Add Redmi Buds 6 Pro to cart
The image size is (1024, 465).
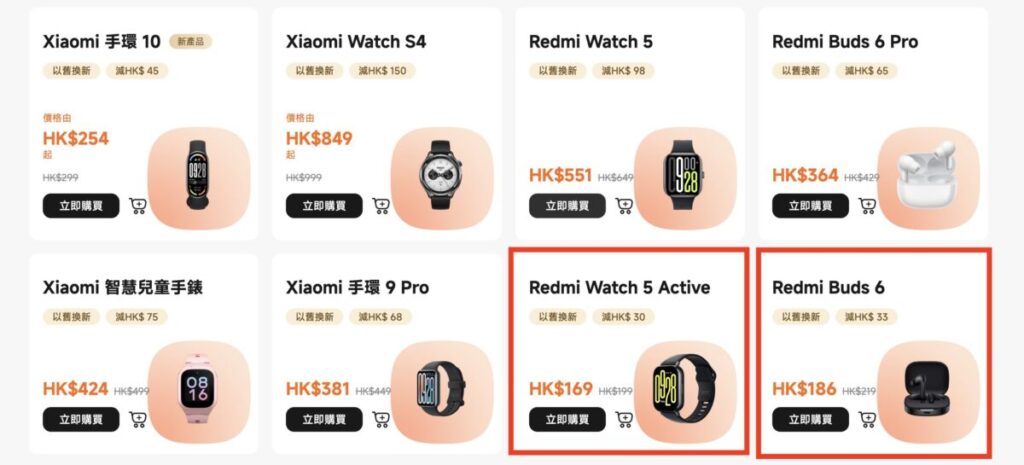(x=867, y=206)
